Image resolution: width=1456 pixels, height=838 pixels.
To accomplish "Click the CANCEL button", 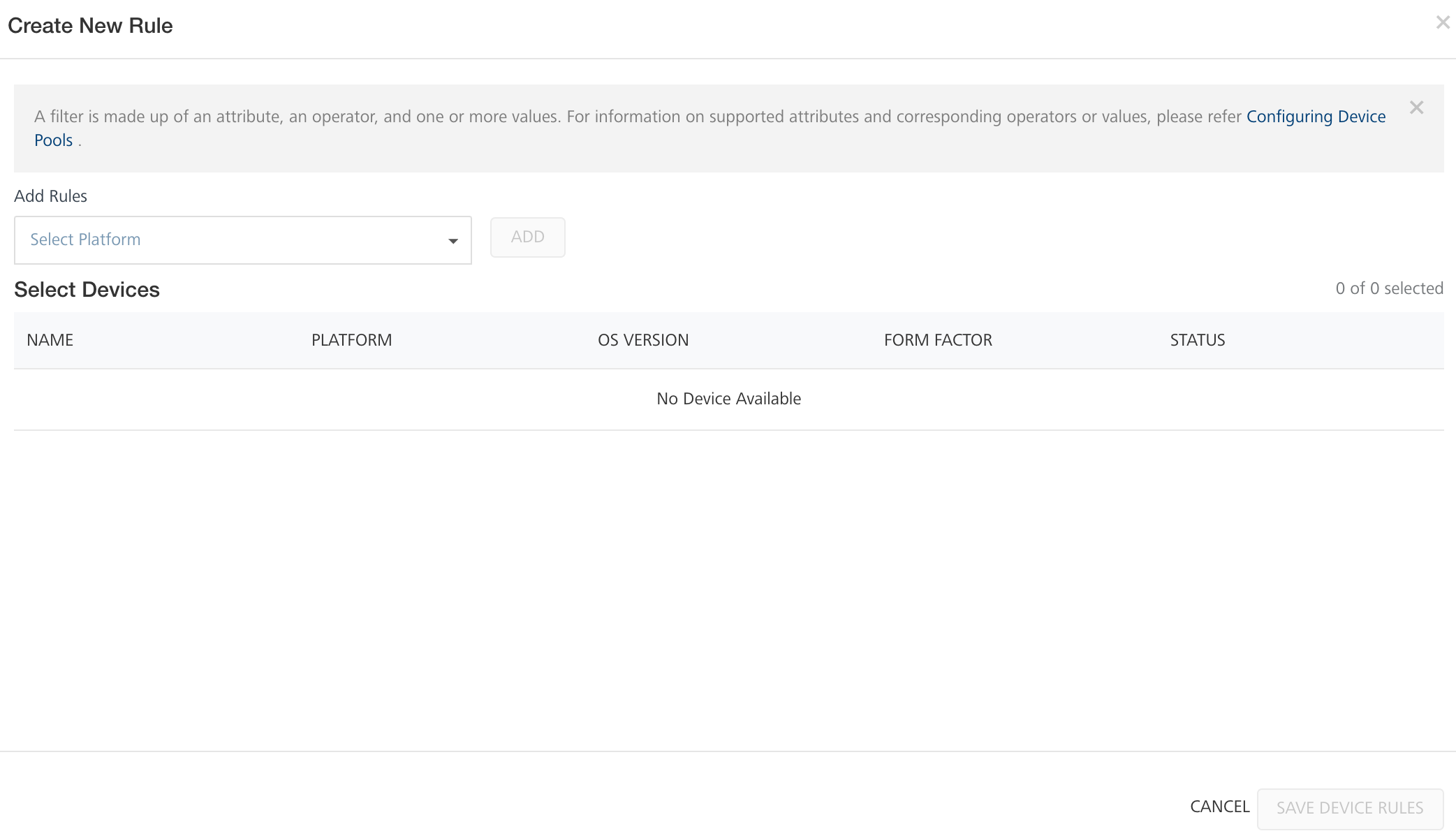I will point(1219,807).
